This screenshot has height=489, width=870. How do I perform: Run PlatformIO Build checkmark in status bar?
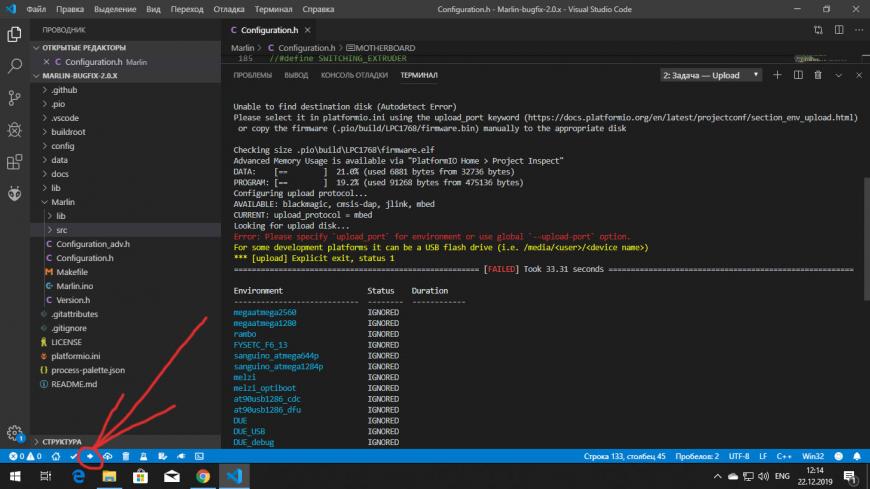click(x=73, y=456)
